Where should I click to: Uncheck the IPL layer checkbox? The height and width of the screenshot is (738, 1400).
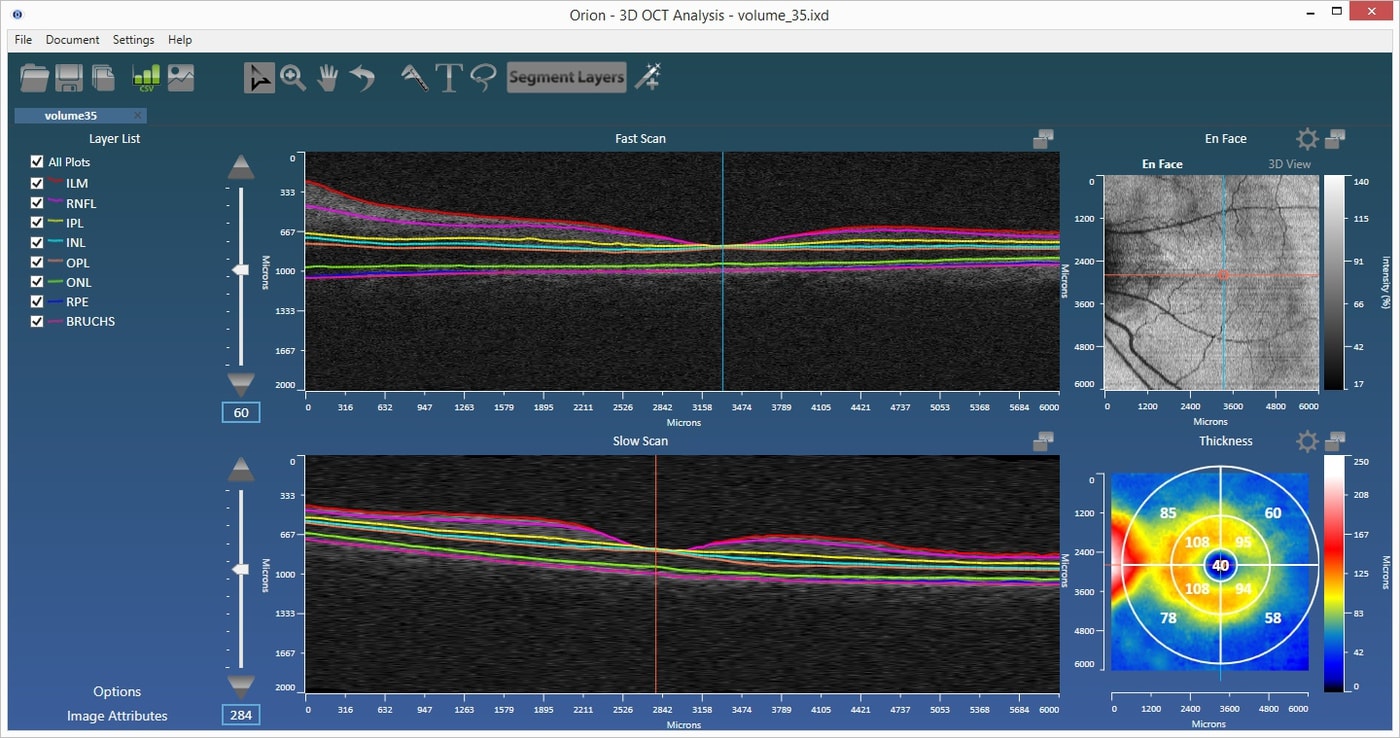pos(37,223)
